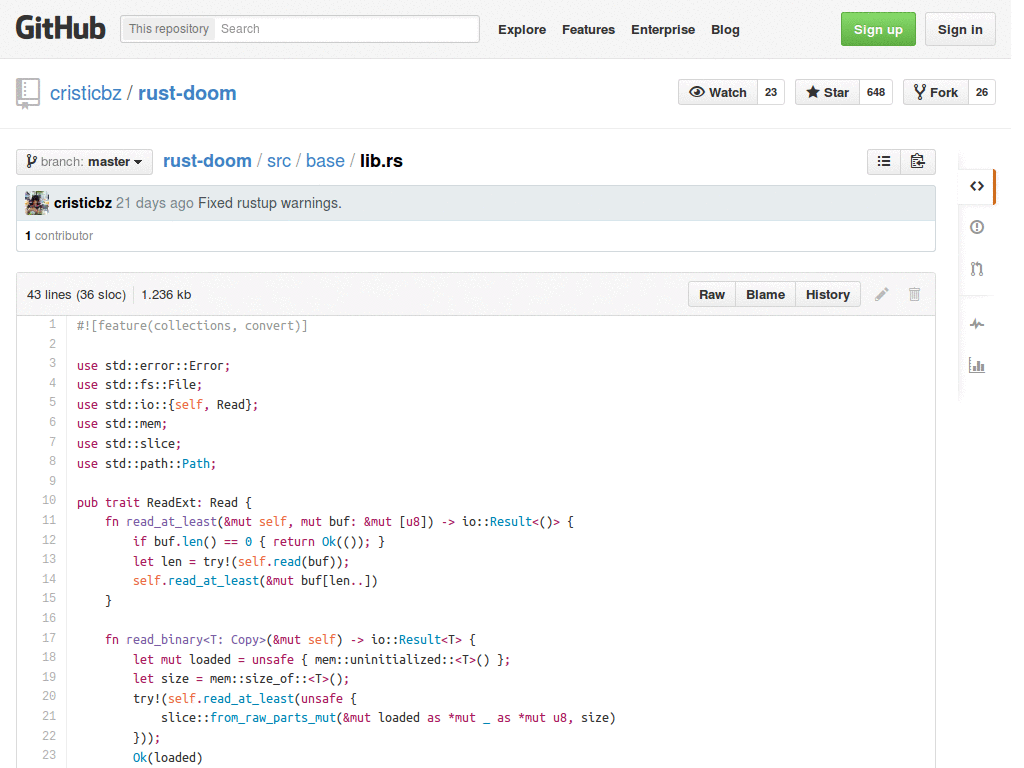Open cristicbz owner link in title

pos(86,93)
